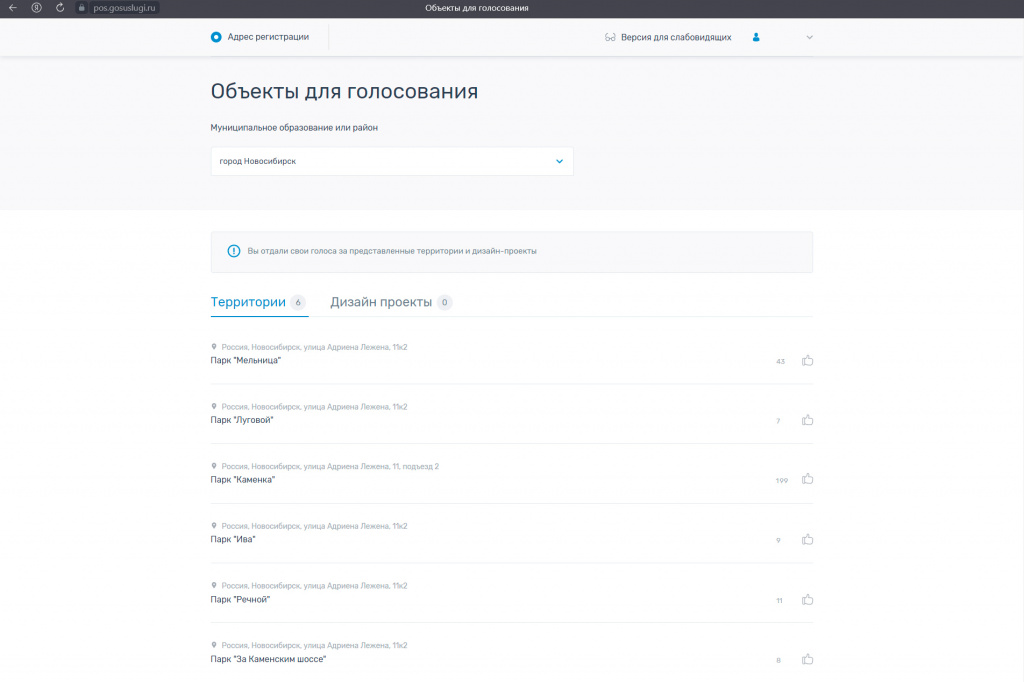Image resolution: width=1024 pixels, height=682 pixels.
Task: Open the Парк "Речной" entry
Action: [x=240, y=599]
